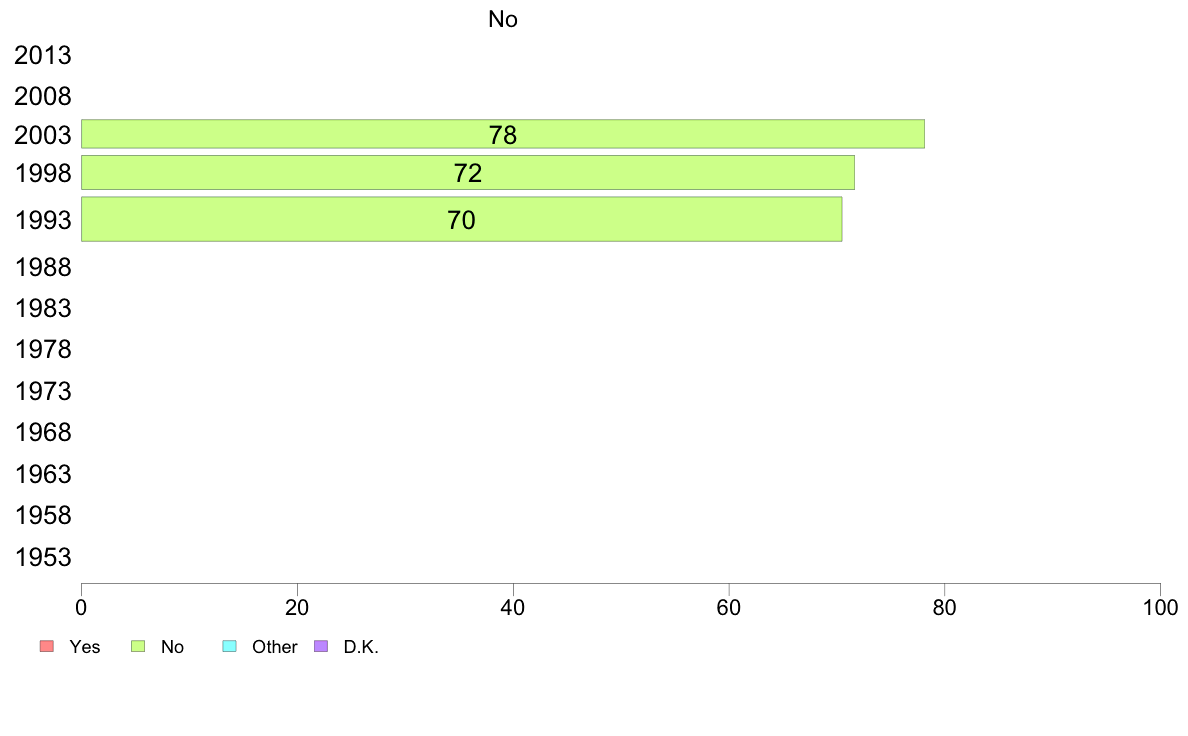Click the green No legend swatch
1188x736 pixels.
[x=138, y=646]
